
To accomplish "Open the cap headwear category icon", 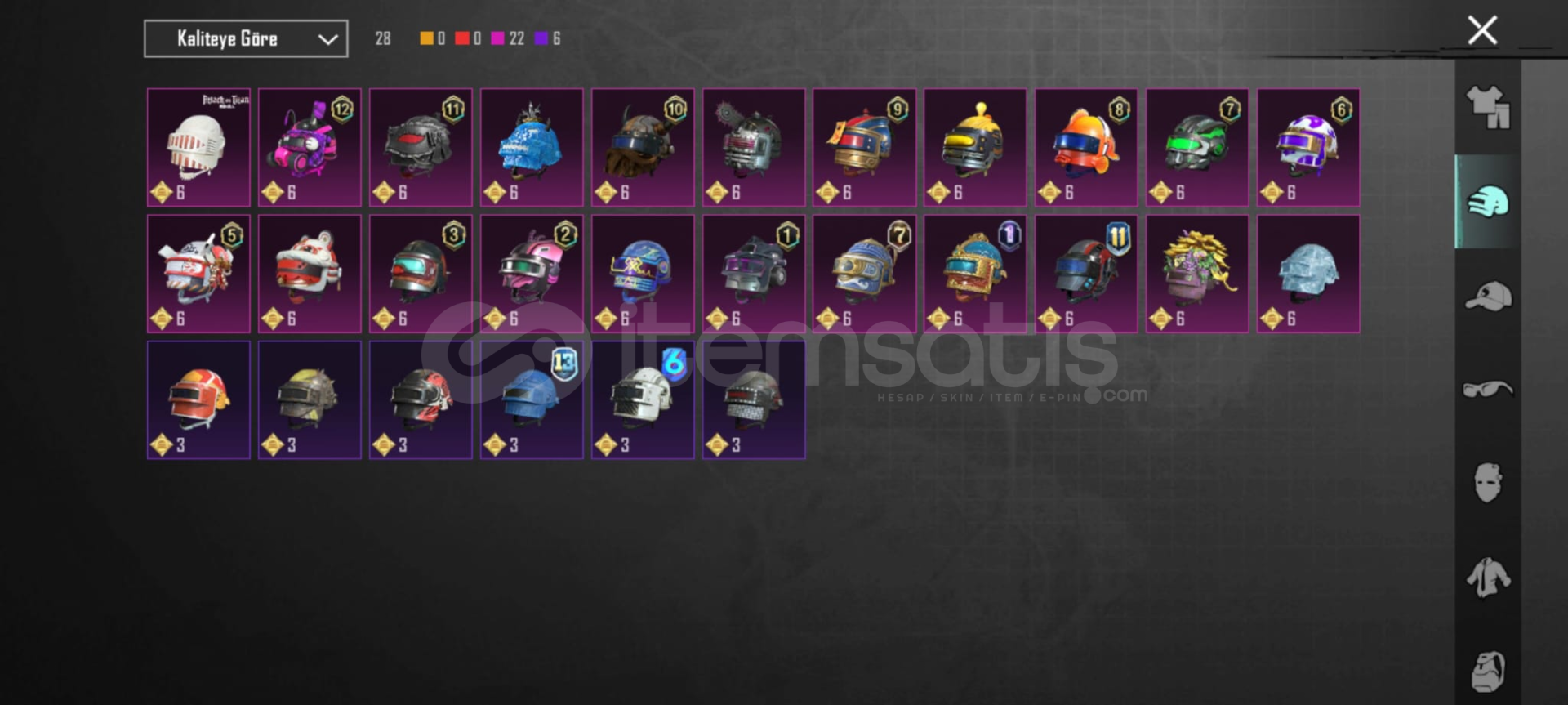I will pos(1488,296).
